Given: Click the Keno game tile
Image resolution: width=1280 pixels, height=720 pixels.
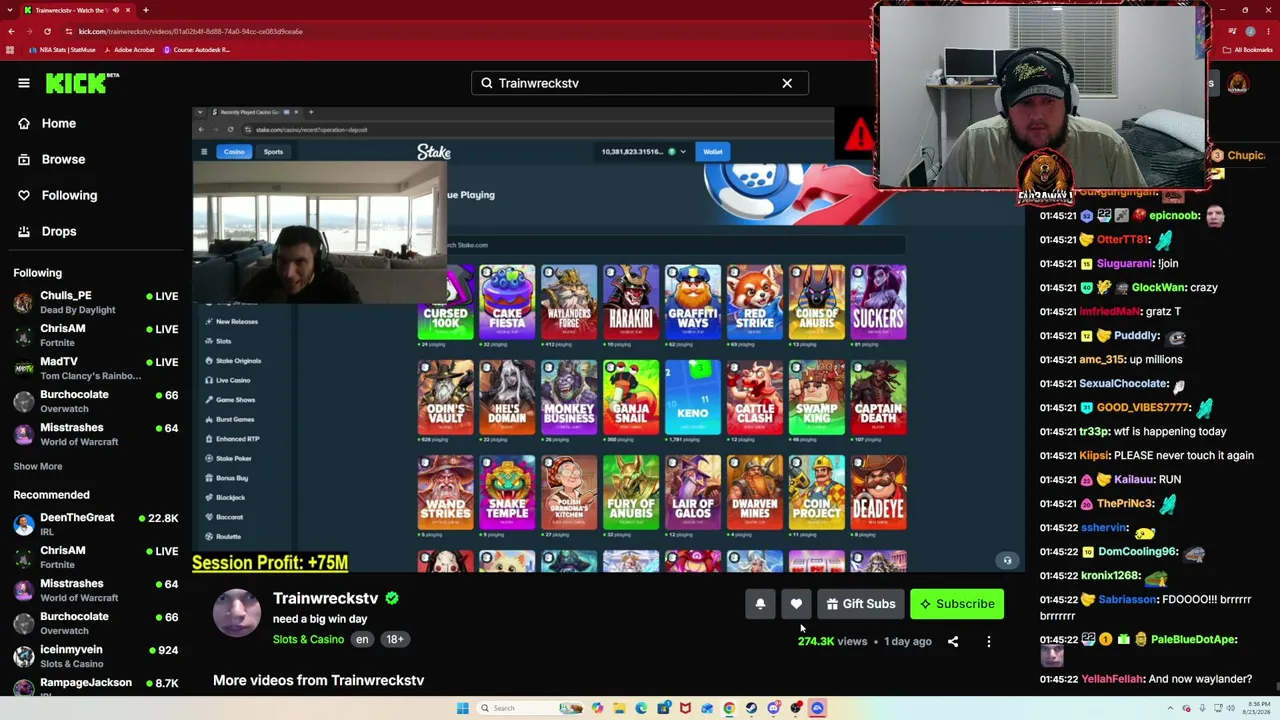Looking at the screenshot, I should pyautogui.click(x=693, y=397).
